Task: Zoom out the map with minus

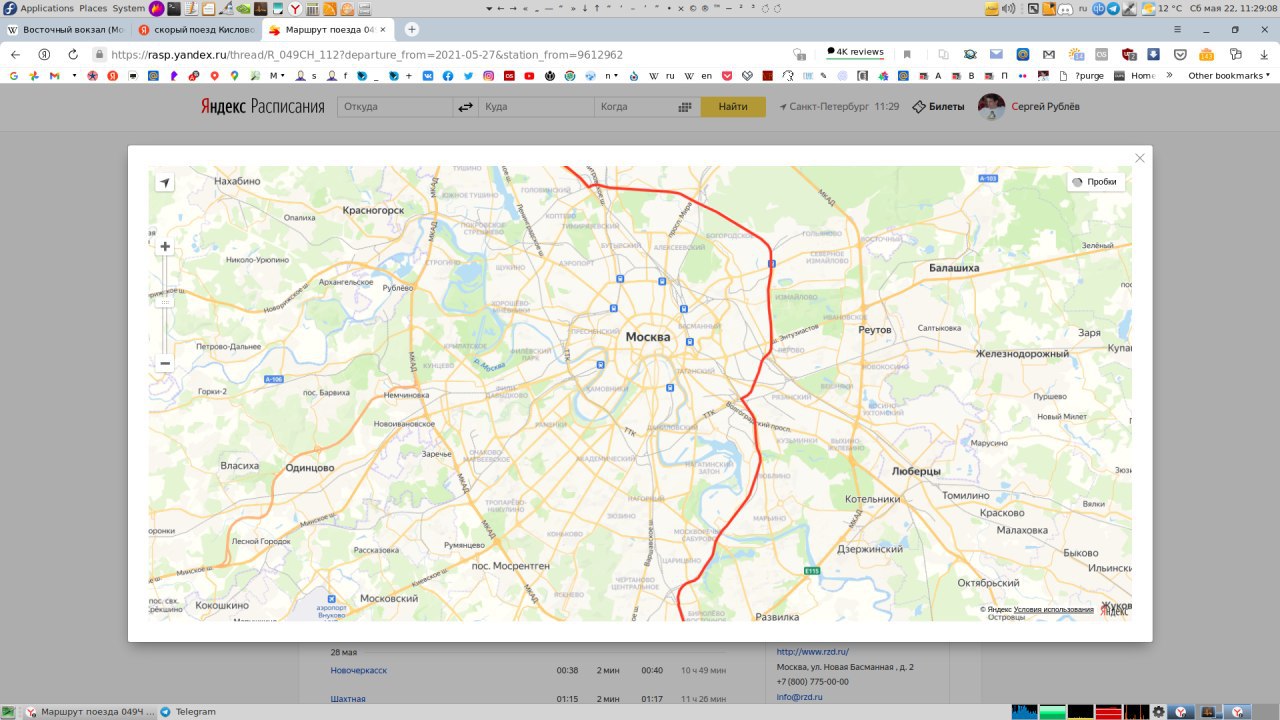Action: tap(165, 363)
